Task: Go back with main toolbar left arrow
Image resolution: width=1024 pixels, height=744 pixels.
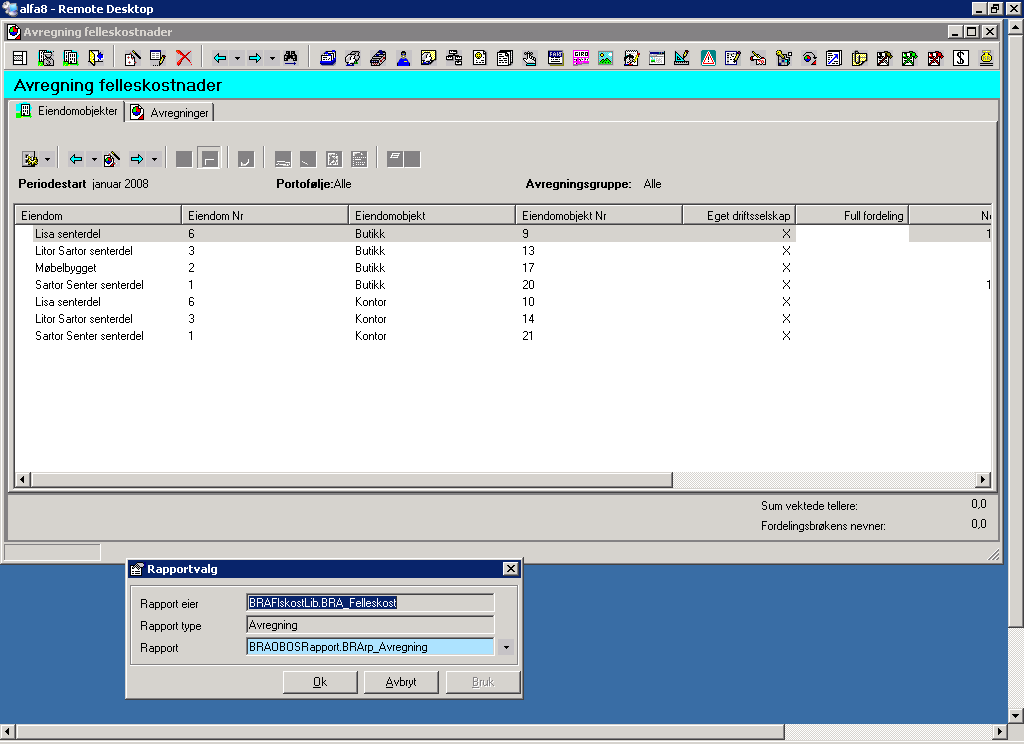Action: point(220,58)
